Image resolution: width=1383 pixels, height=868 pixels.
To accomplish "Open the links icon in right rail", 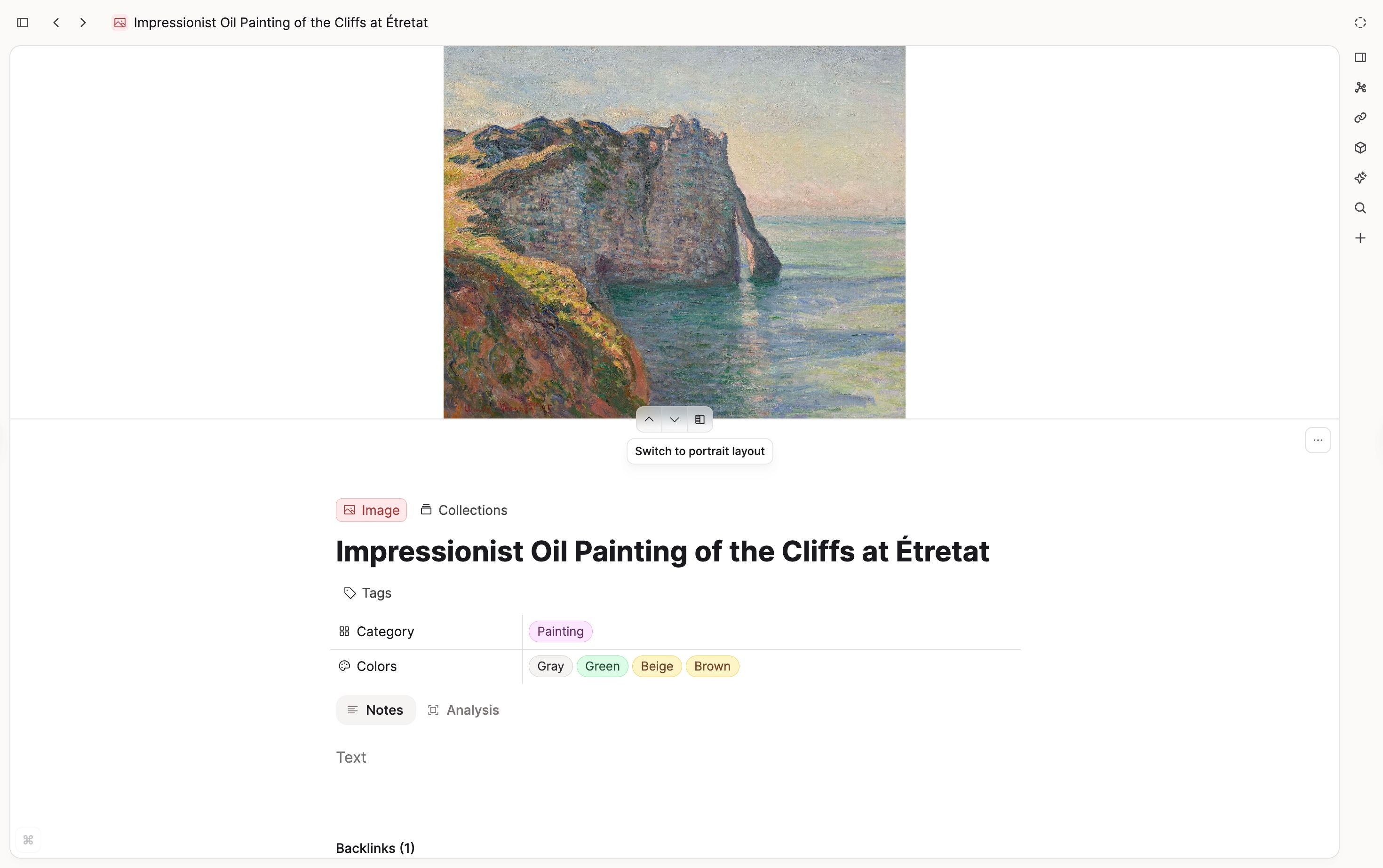I will pyautogui.click(x=1360, y=118).
